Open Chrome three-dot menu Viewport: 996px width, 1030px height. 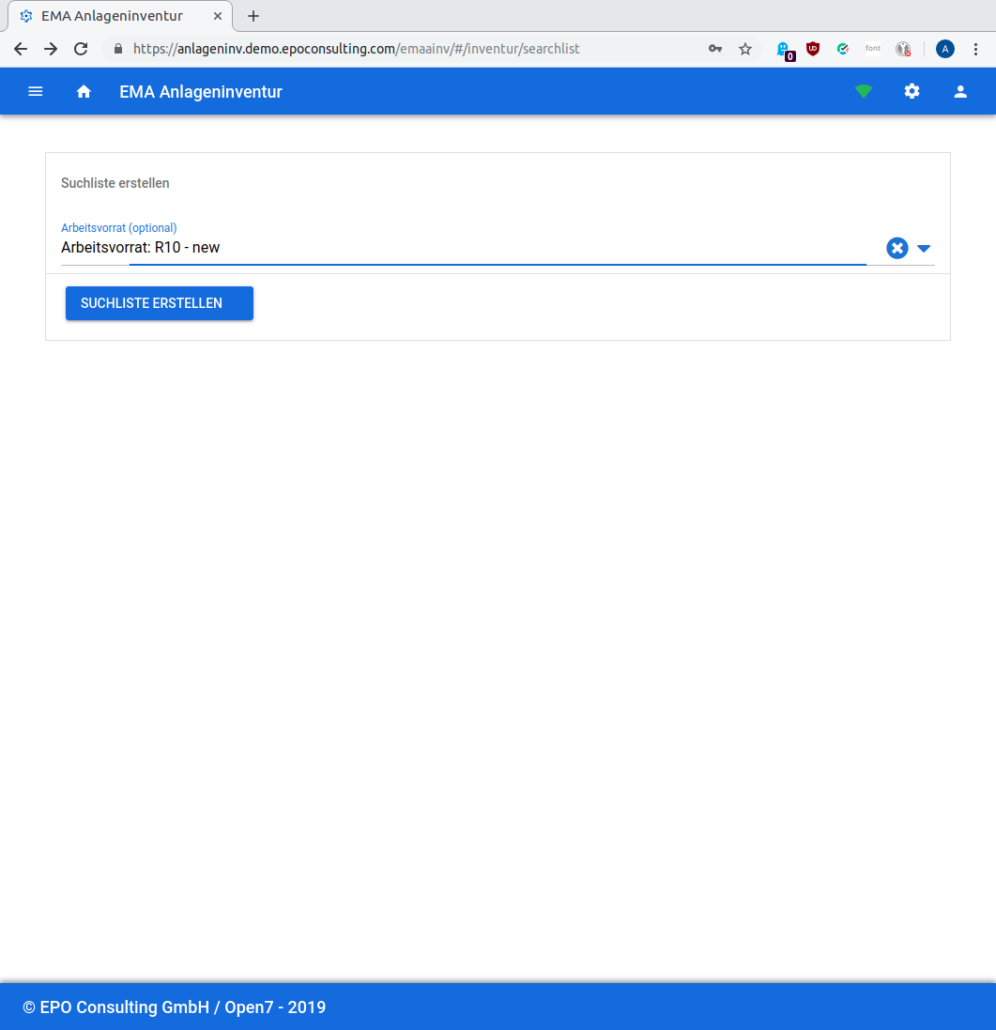(976, 49)
